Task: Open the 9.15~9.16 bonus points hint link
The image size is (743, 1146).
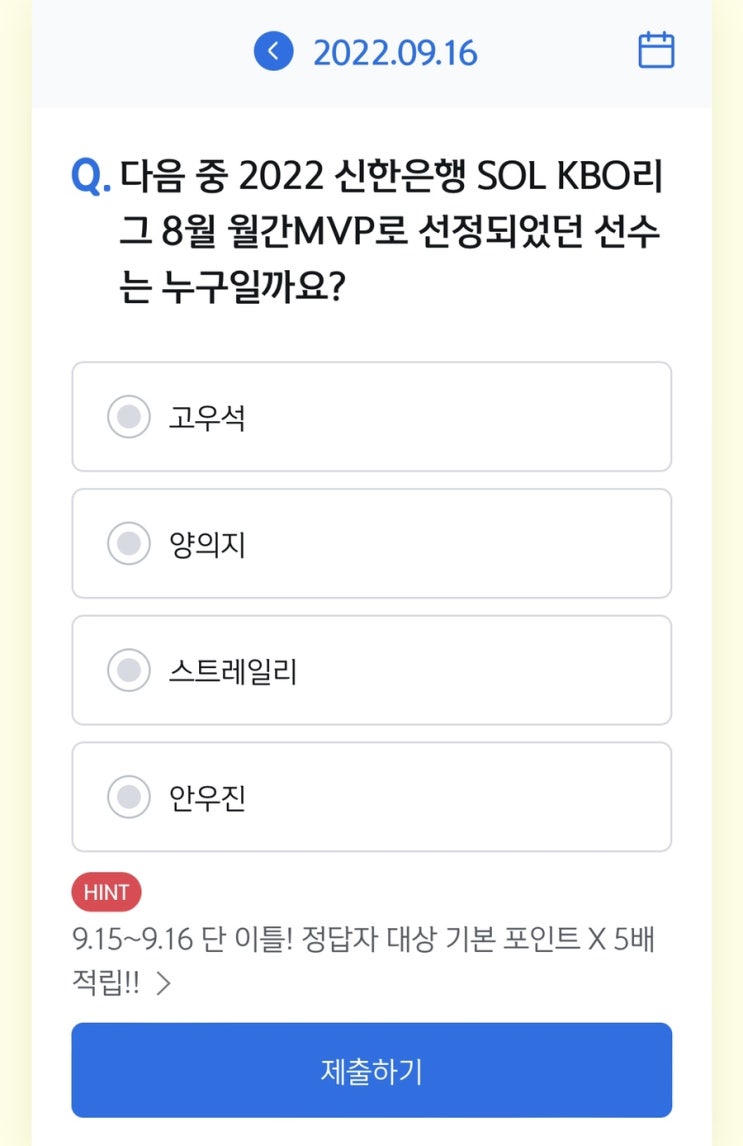Action: (362, 940)
